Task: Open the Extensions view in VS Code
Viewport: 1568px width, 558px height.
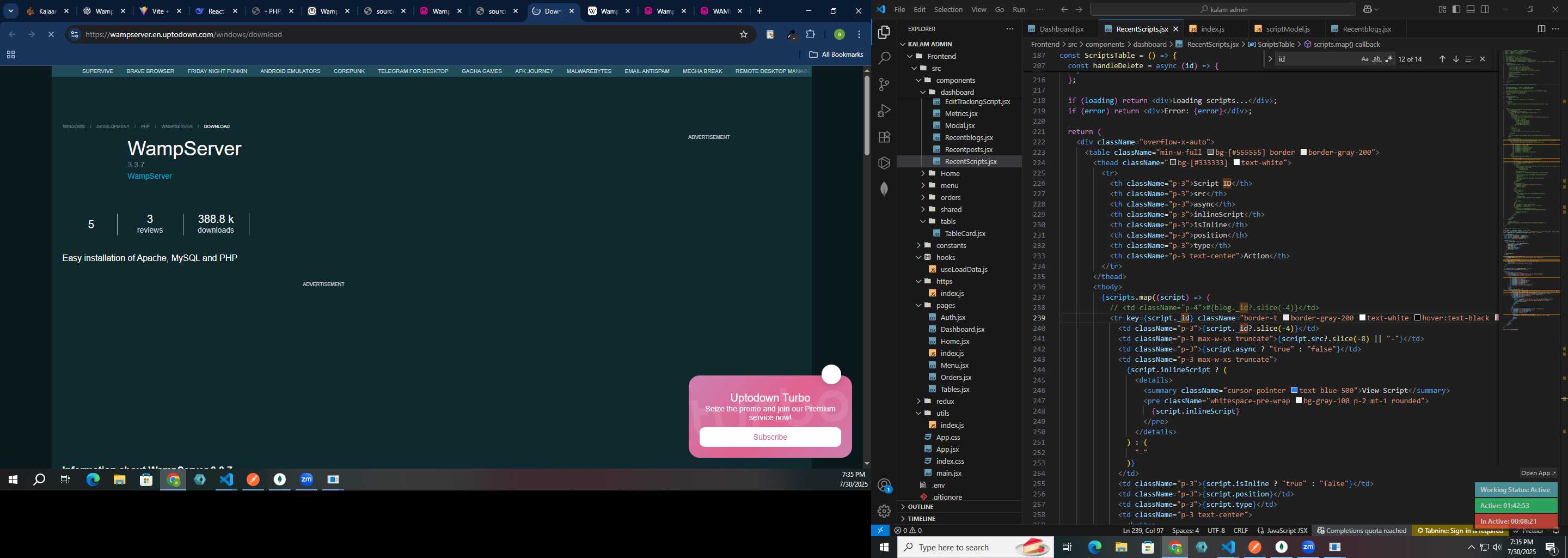Action: click(884, 137)
